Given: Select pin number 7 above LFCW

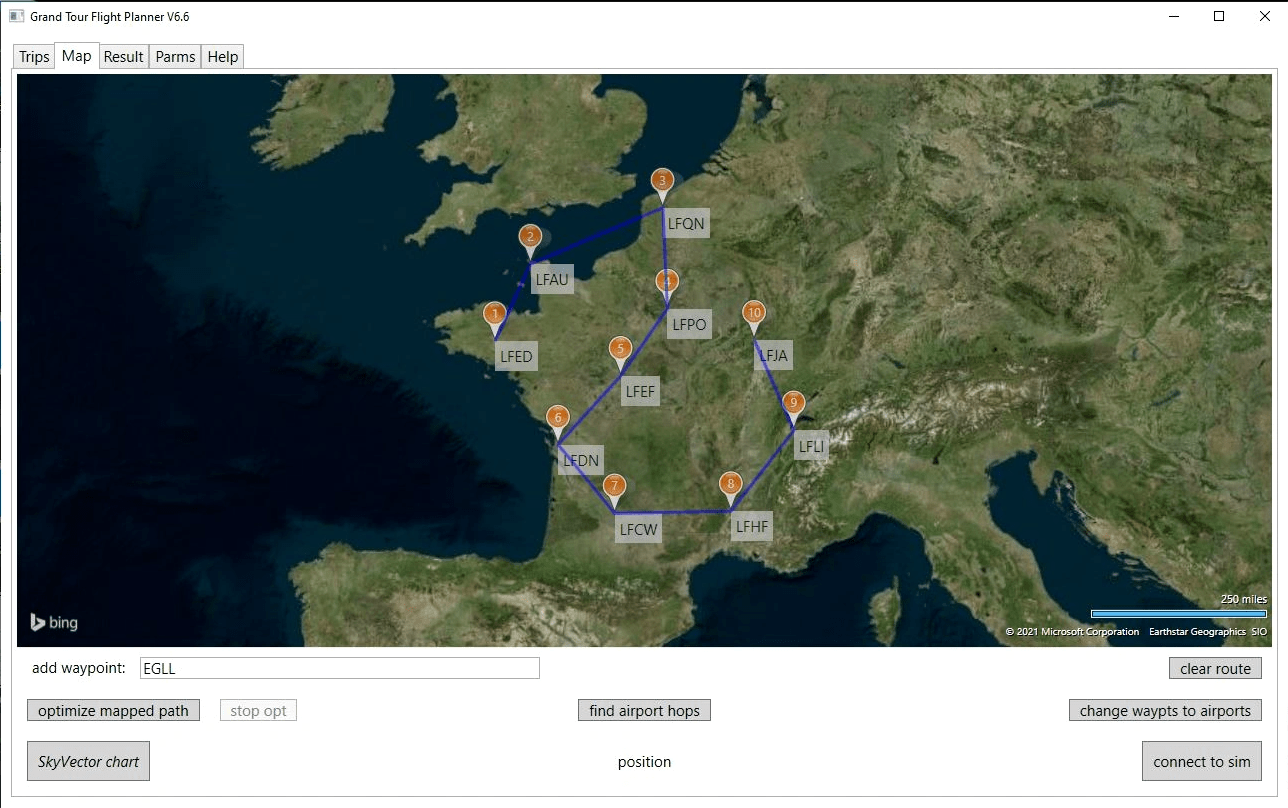Looking at the screenshot, I should tap(614, 487).
